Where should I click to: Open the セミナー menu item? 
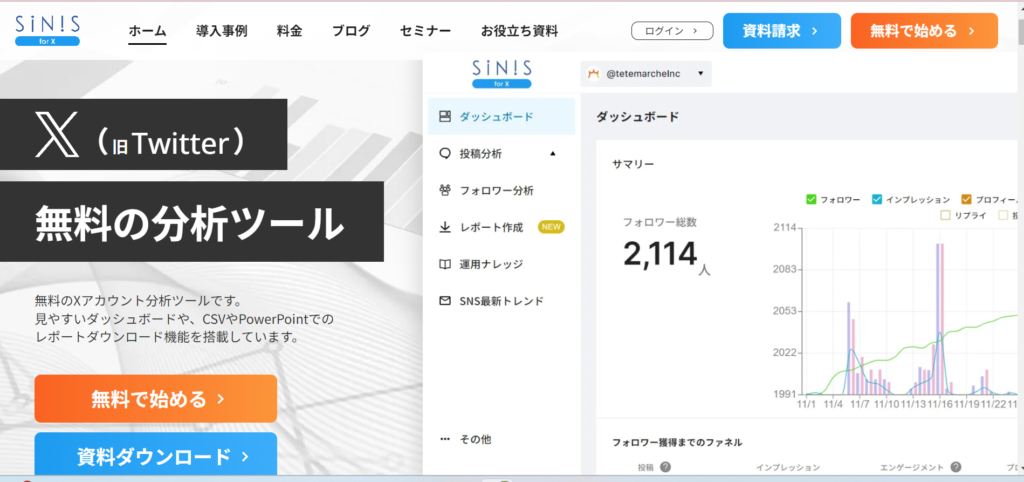click(x=425, y=31)
